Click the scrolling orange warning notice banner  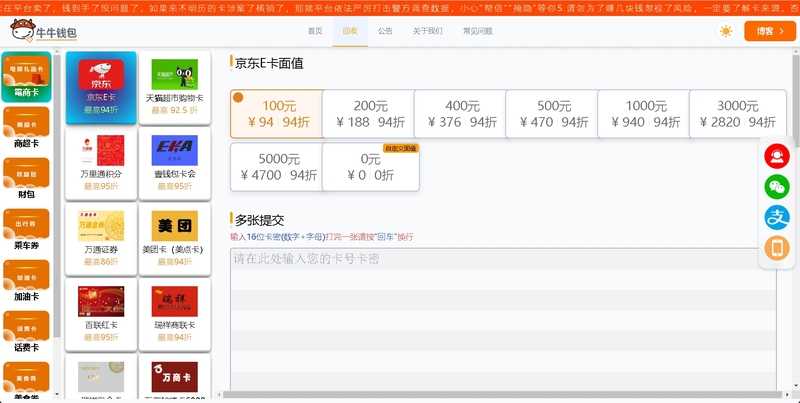(400, 8)
